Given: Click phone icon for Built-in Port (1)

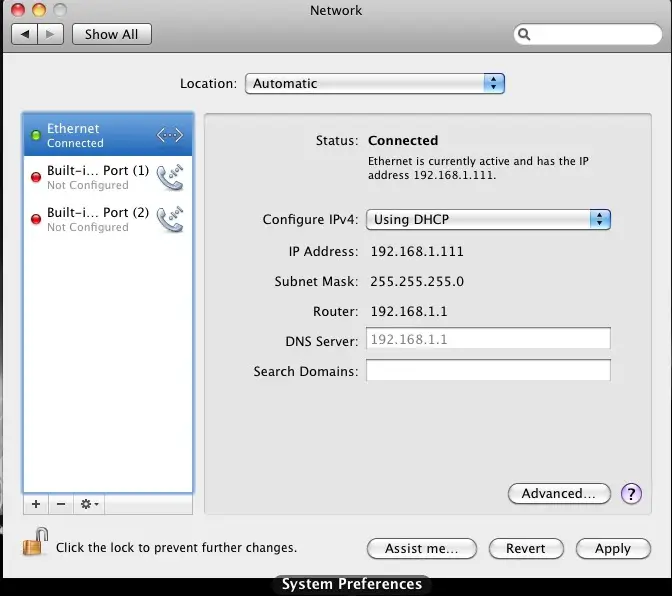Looking at the screenshot, I should tap(170, 177).
